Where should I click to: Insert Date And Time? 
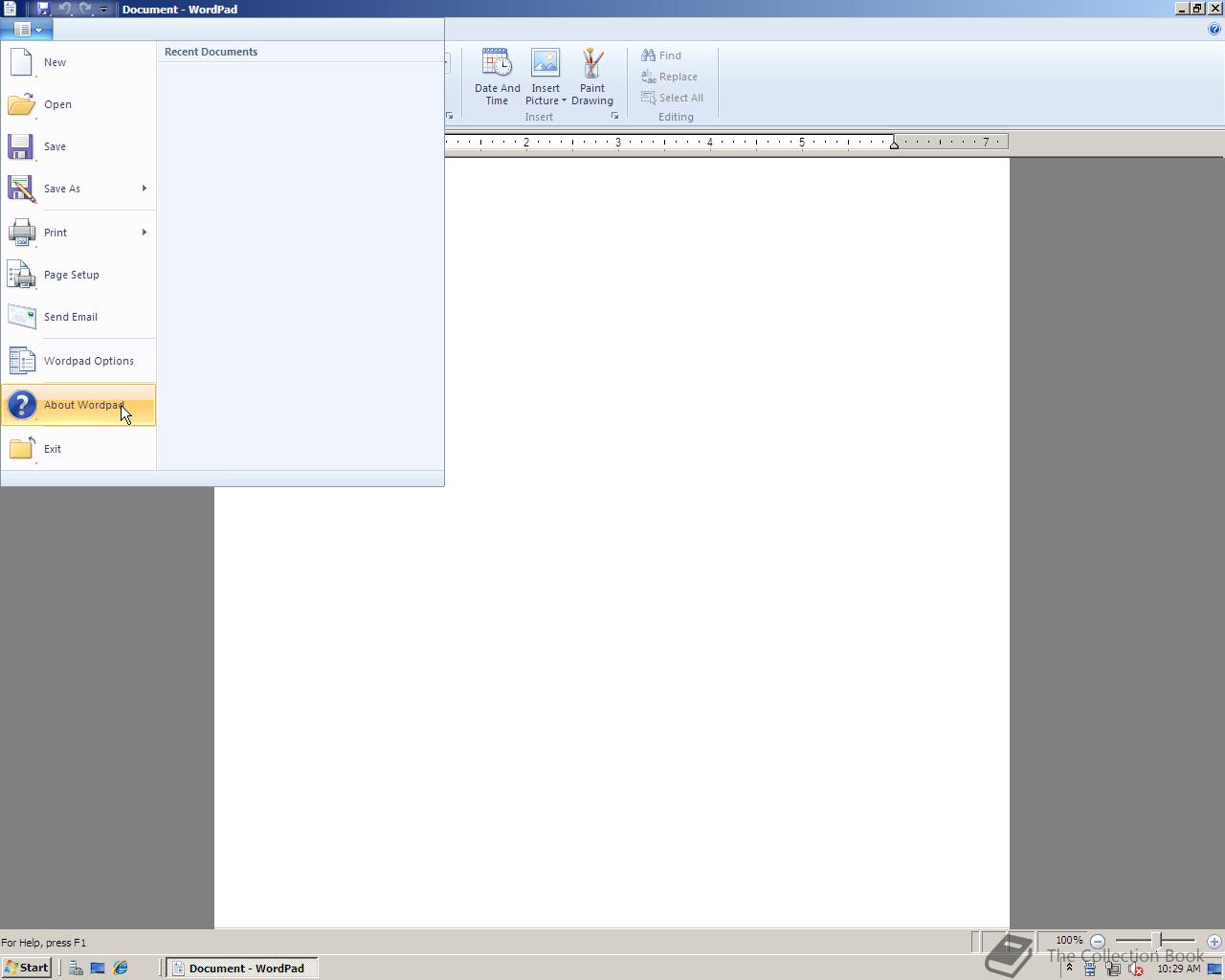(x=497, y=77)
